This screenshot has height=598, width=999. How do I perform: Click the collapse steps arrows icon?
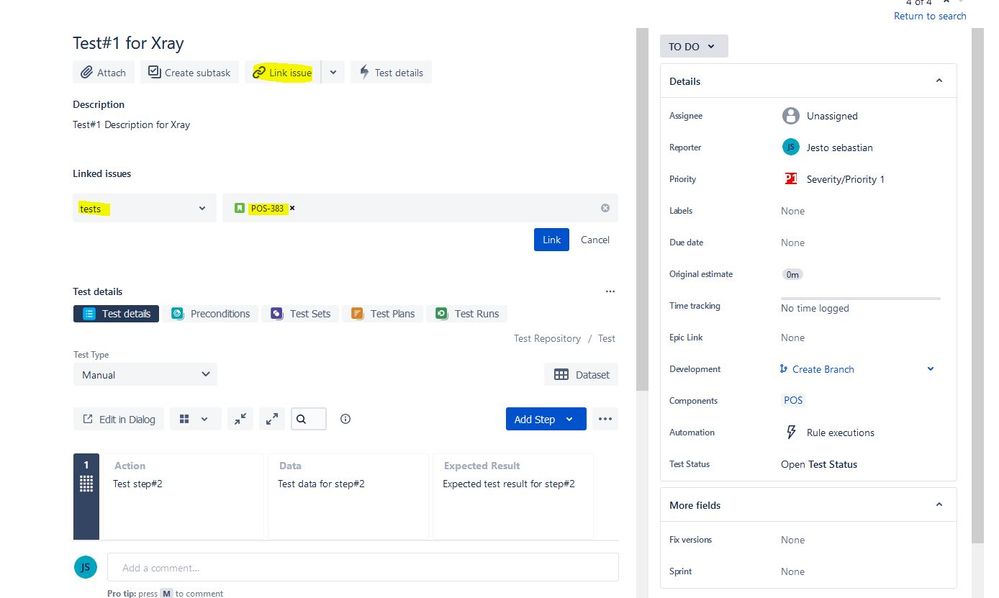[240, 419]
